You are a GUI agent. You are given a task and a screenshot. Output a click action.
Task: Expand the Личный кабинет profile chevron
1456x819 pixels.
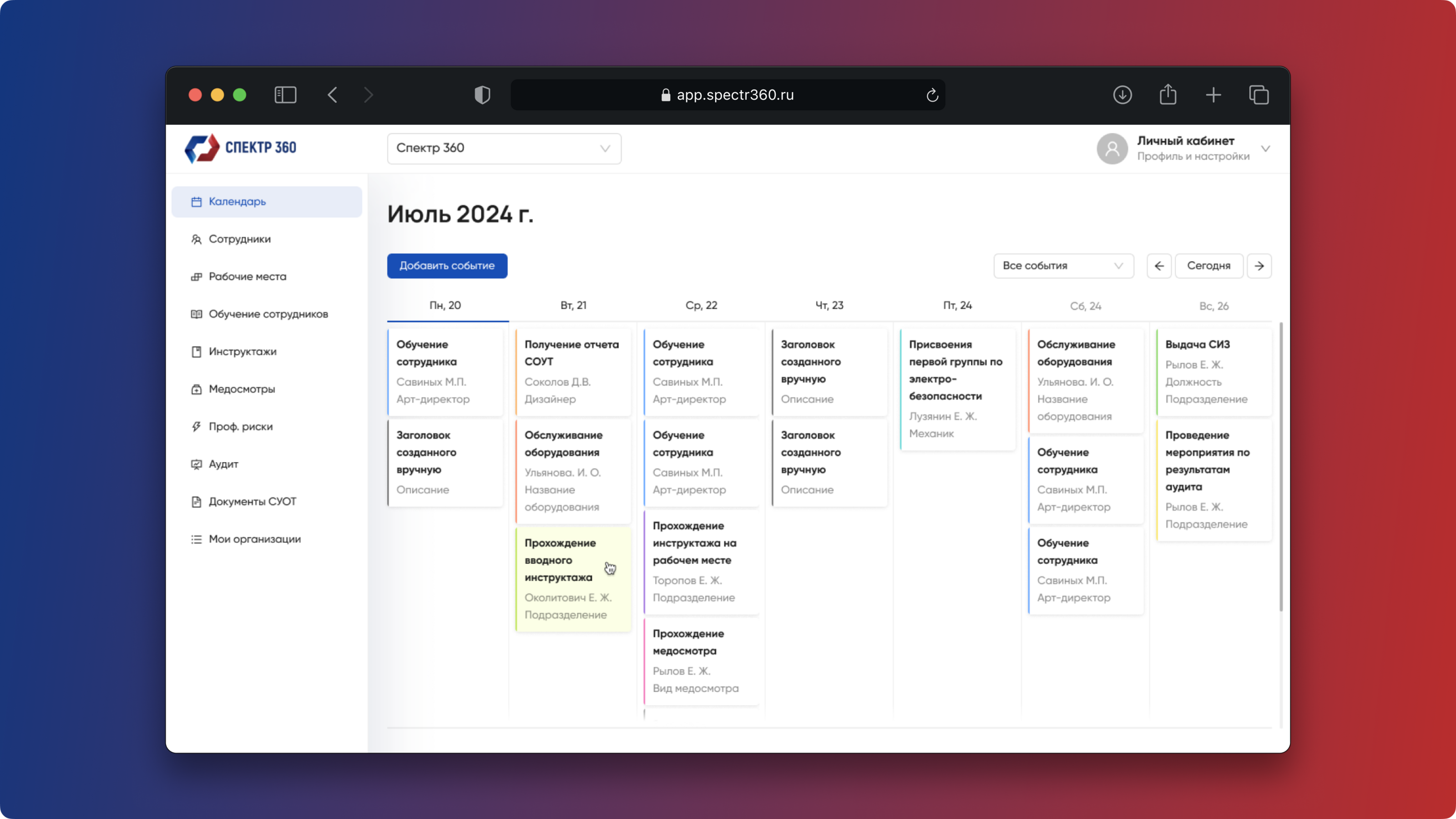coord(1265,149)
